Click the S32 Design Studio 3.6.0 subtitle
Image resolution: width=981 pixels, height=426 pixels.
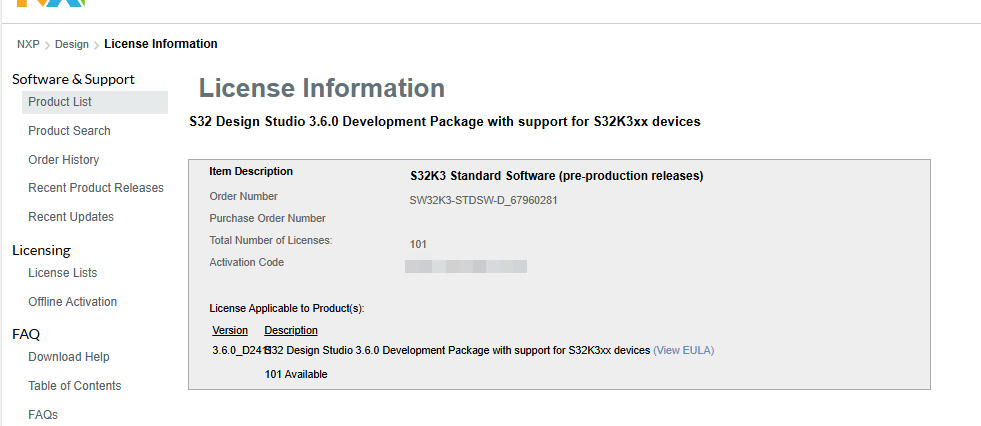445,122
